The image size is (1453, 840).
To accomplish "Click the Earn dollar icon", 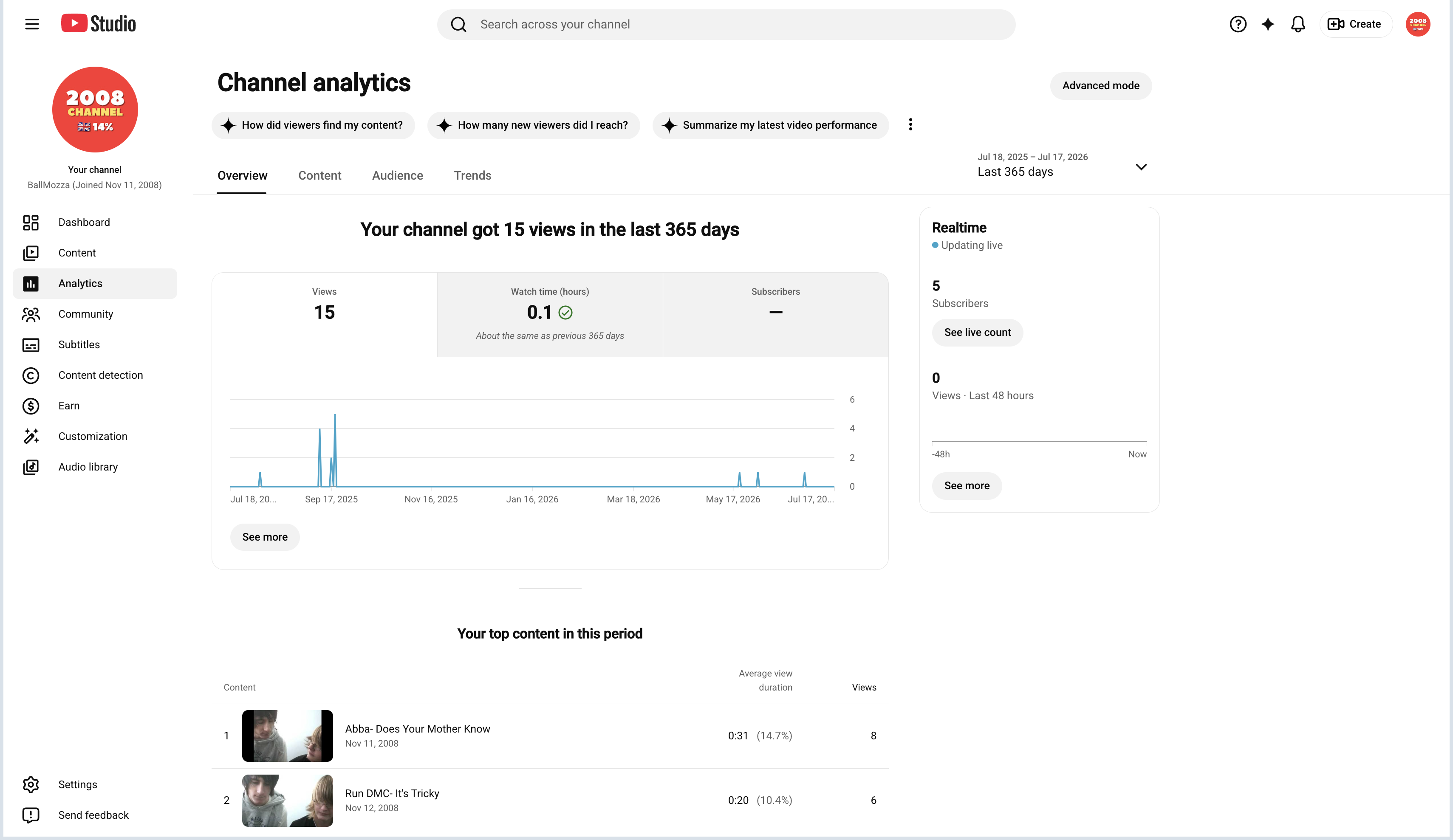I will click(31, 406).
